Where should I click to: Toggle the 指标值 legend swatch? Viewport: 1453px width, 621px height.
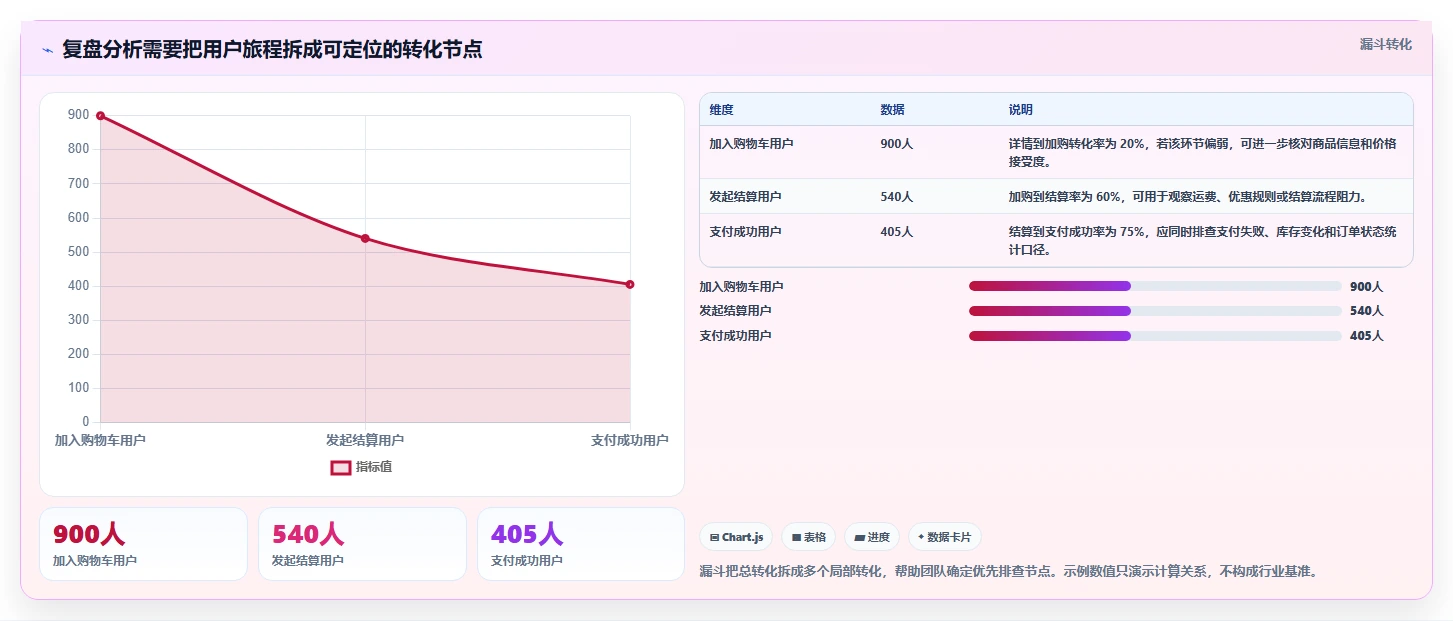[341, 467]
